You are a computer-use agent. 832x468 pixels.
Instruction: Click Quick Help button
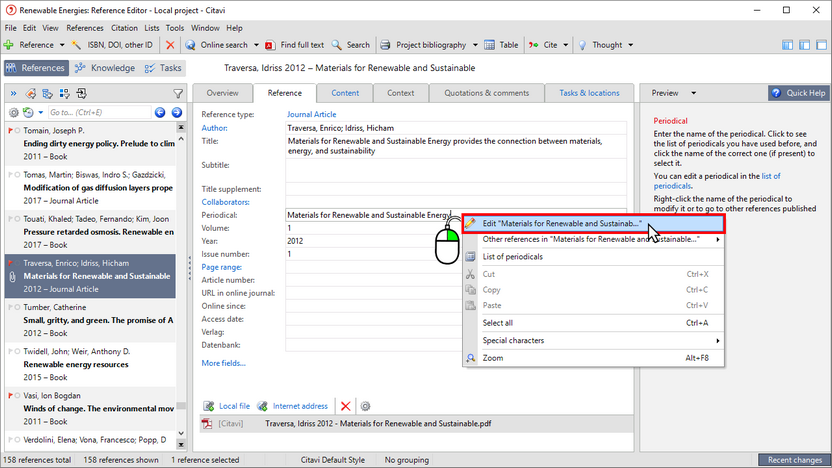click(x=799, y=93)
